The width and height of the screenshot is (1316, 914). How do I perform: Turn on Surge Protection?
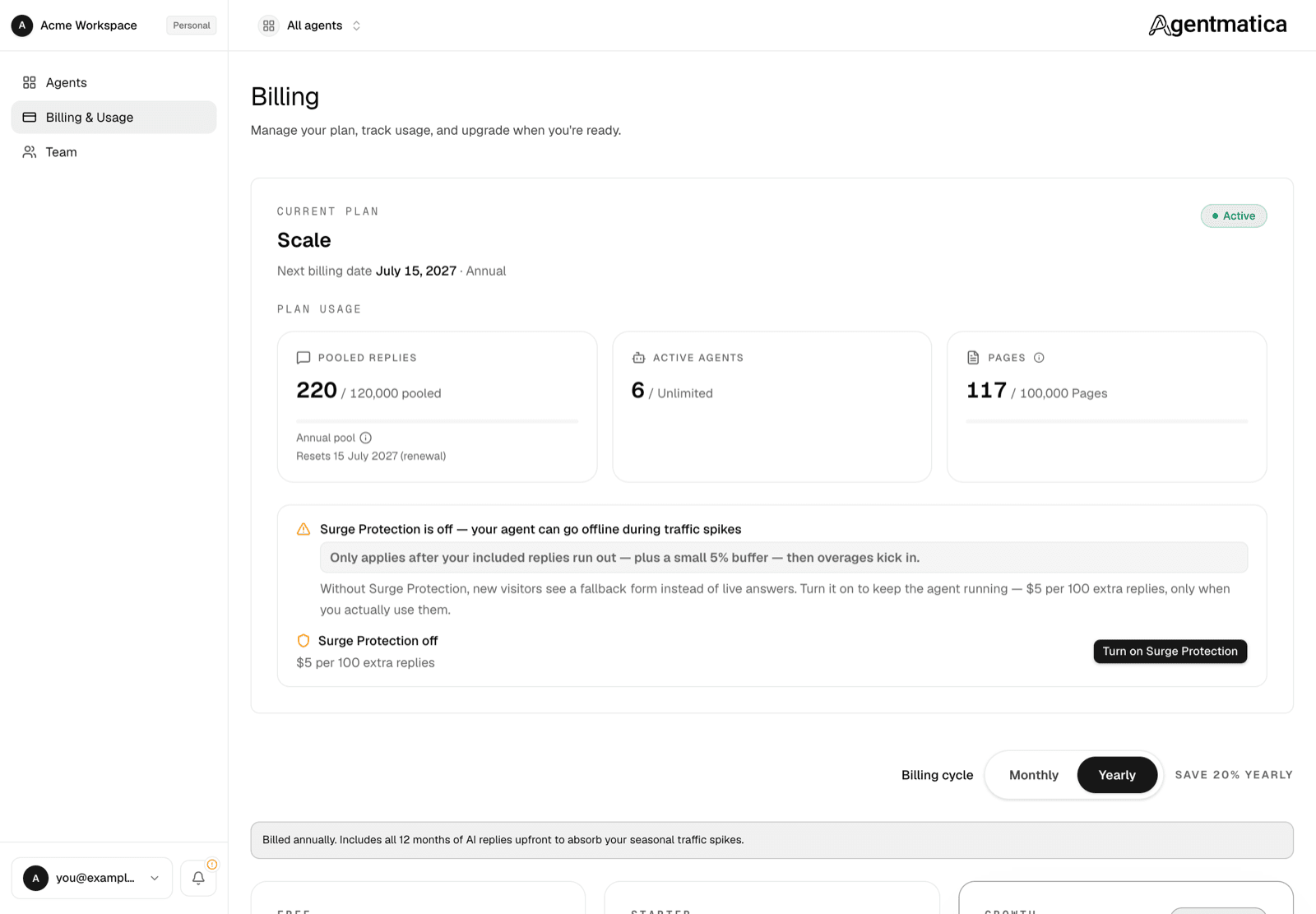(1170, 652)
